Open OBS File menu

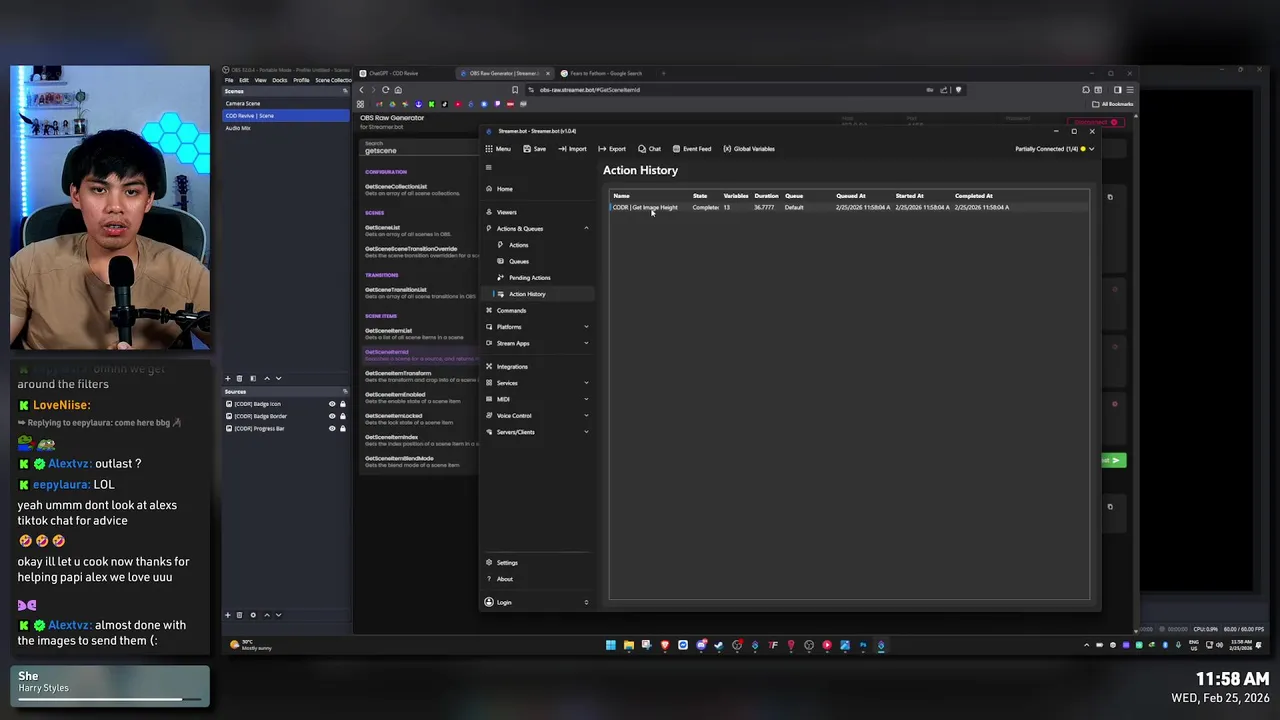click(x=228, y=80)
